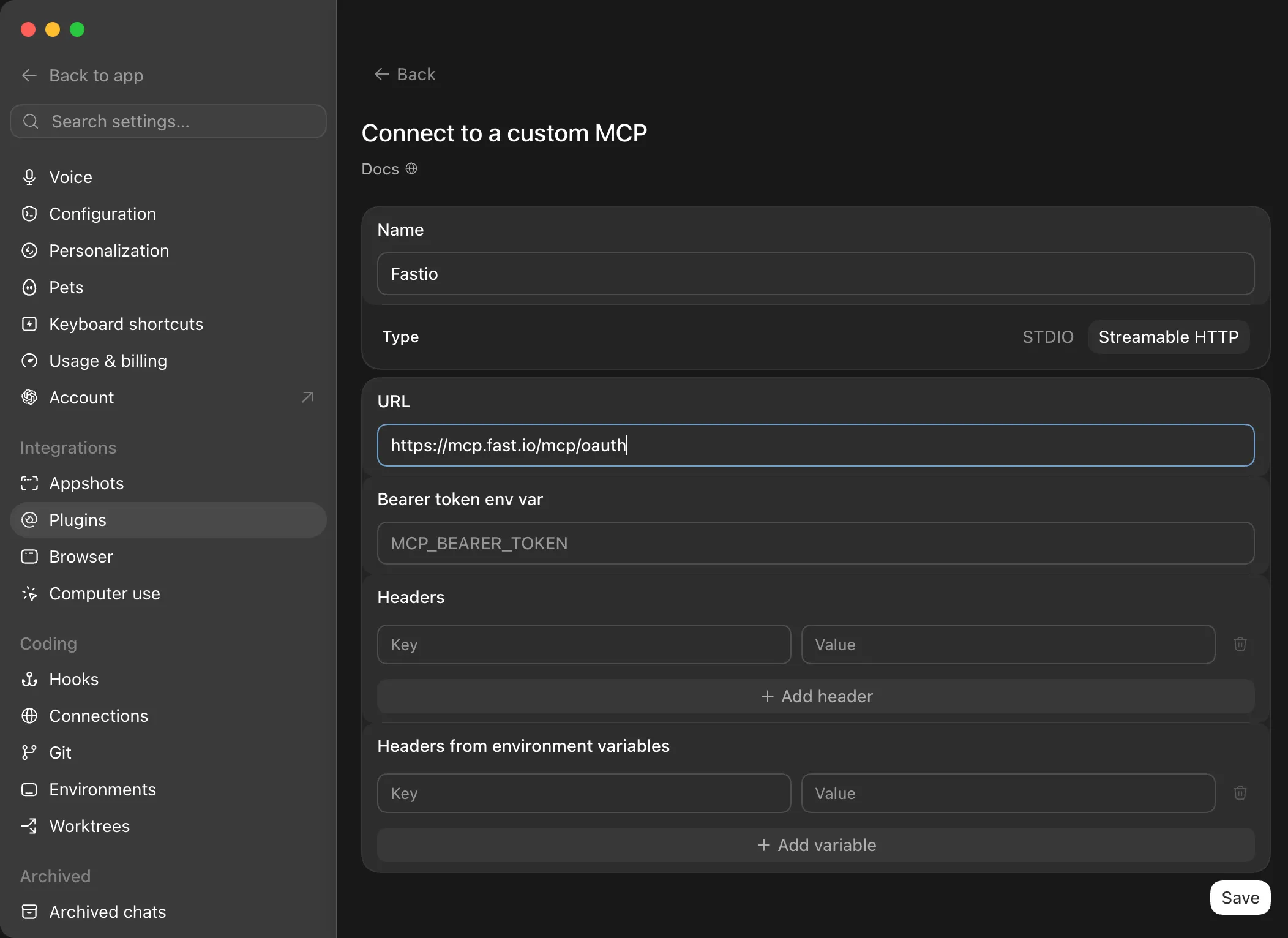This screenshot has height=938, width=1288.
Task: Click the Name field containing Fastio
Action: point(816,274)
